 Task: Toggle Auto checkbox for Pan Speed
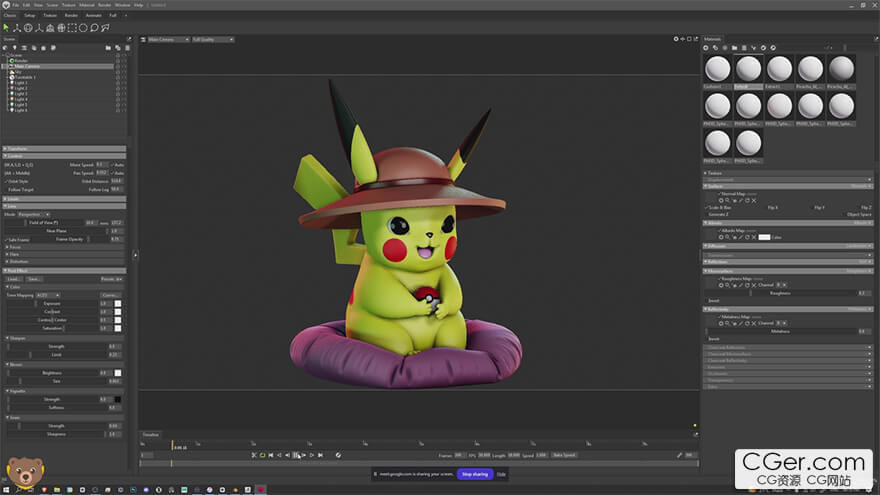(112, 173)
